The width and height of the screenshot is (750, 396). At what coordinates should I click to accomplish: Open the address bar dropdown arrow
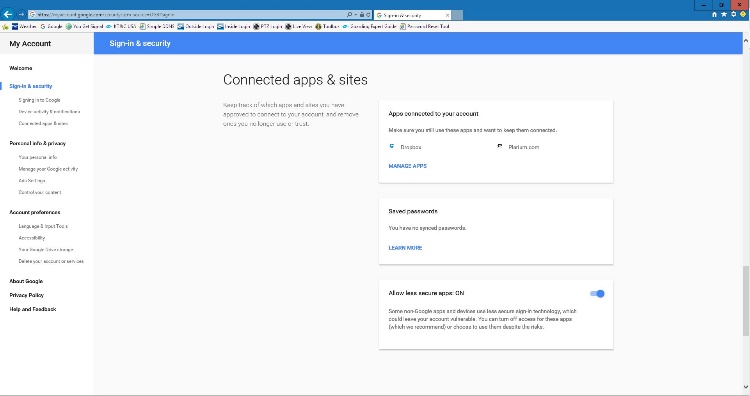(x=355, y=15)
